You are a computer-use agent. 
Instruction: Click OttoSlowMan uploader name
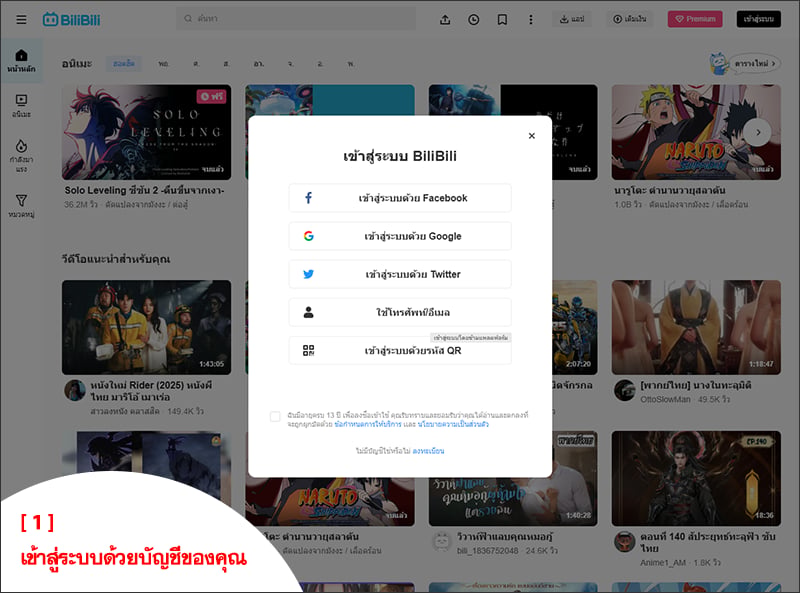(x=665, y=399)
